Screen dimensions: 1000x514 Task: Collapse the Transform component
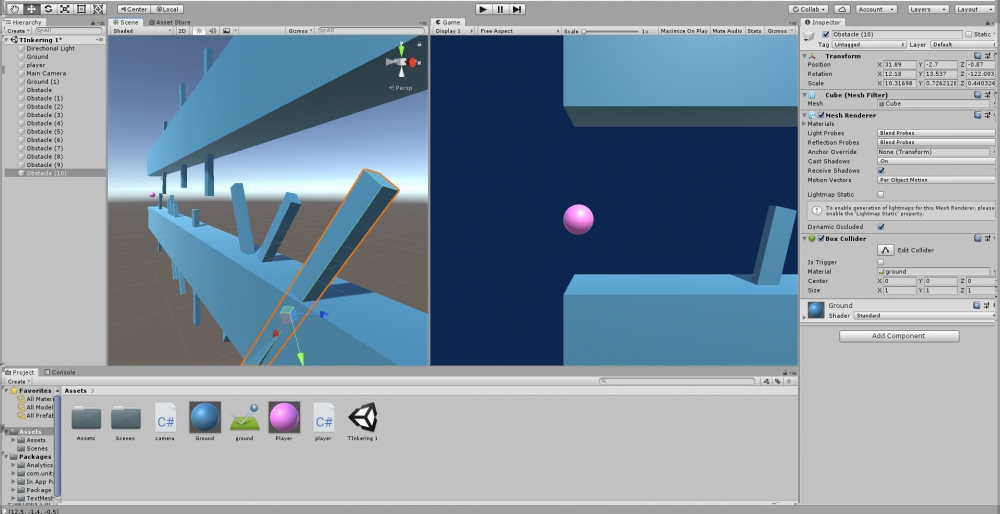click(805, 56)
